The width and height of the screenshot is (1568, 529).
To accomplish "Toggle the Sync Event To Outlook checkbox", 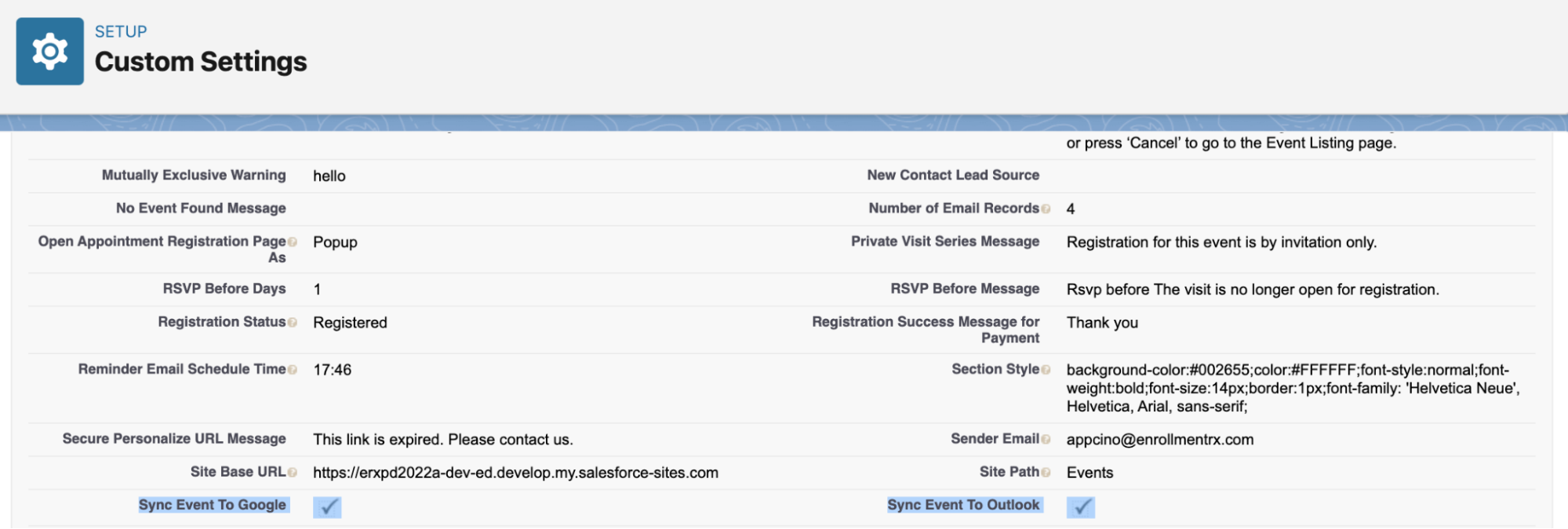I will (x=1080, y=507).
